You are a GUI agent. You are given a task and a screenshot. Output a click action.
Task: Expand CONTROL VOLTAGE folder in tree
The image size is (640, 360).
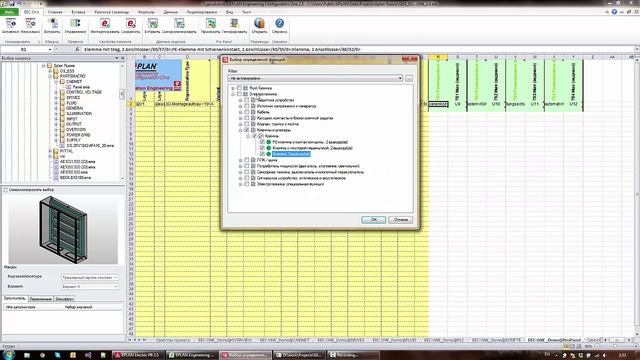[56, 92]
